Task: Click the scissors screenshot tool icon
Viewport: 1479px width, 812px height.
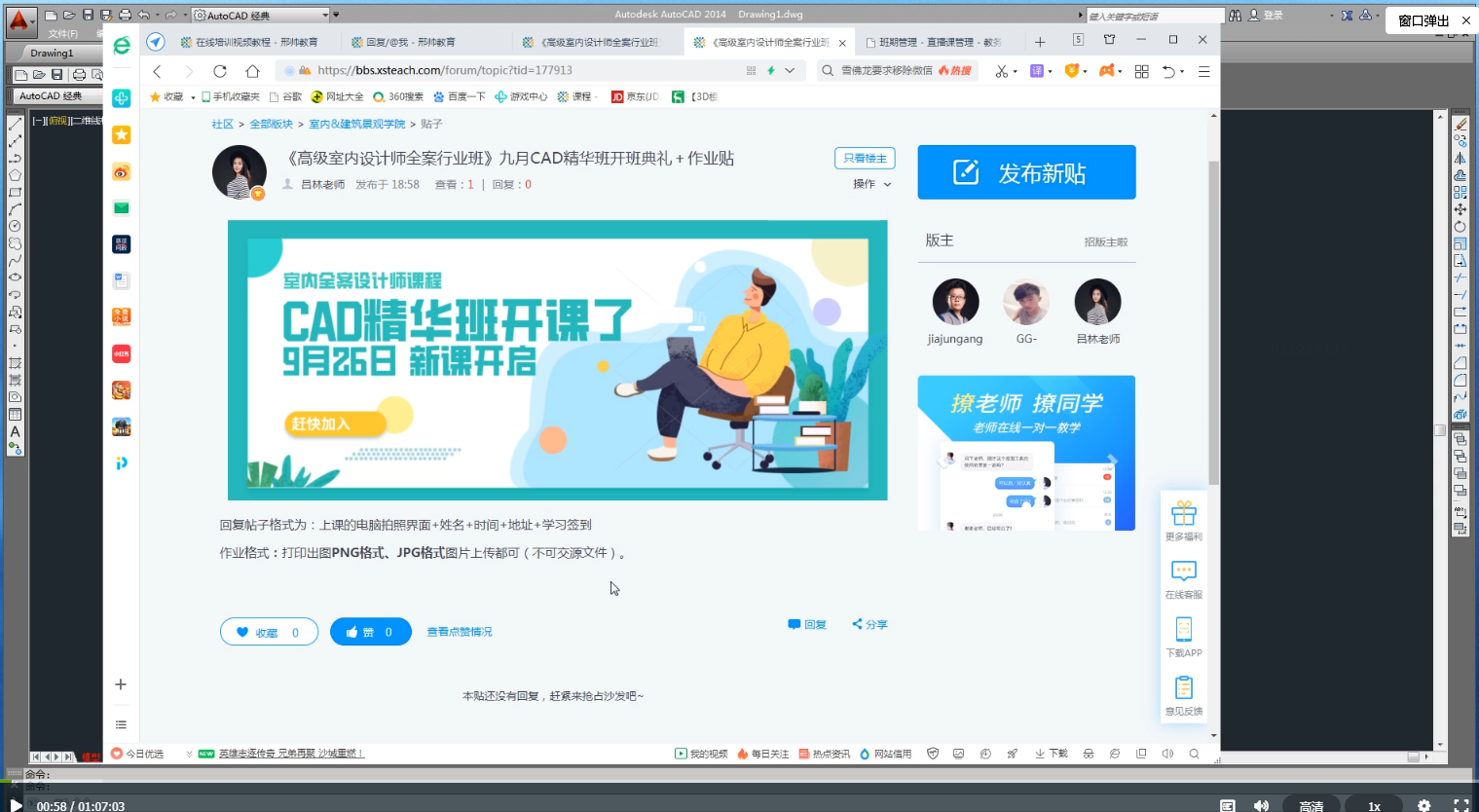Action: click(1001, 71)
